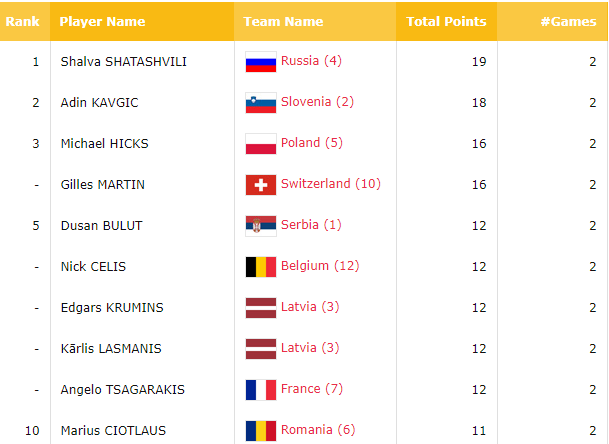Image resolution: width=609 pixels, height=444 pixels.
Task: Open the Russia (4) team link
Action: coord(311,61)
